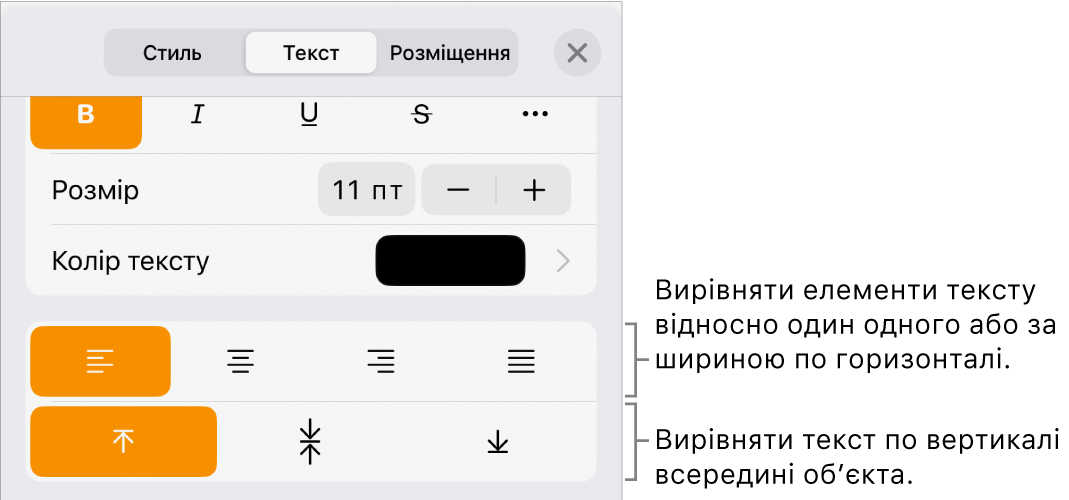Select the Текст tab
The height and width of the screenshot is (500, 1069).
311,53
